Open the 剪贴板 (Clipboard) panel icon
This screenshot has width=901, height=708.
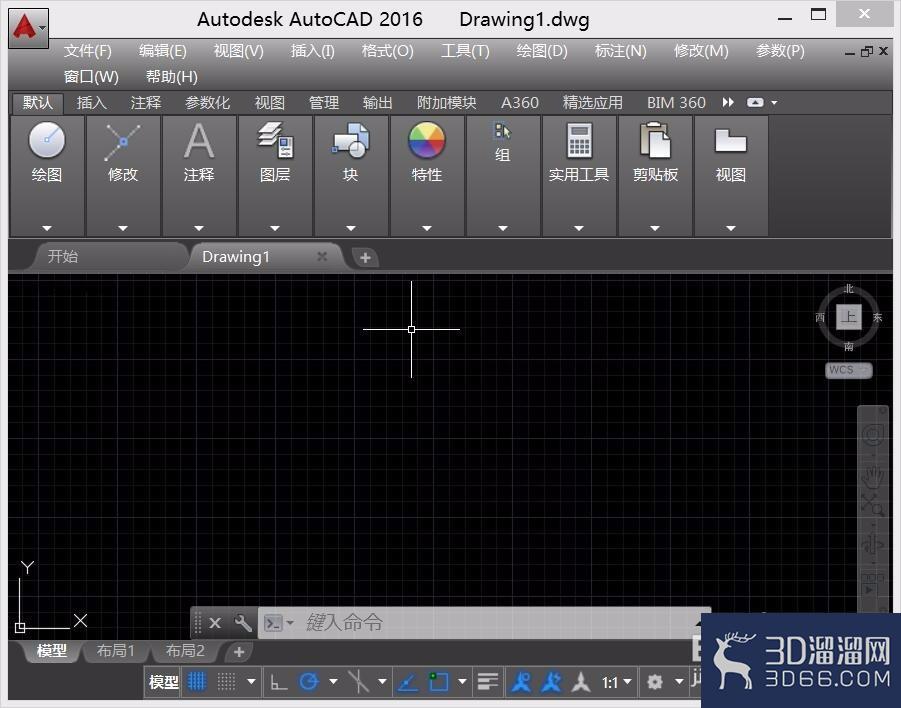[x=655, y=140]
